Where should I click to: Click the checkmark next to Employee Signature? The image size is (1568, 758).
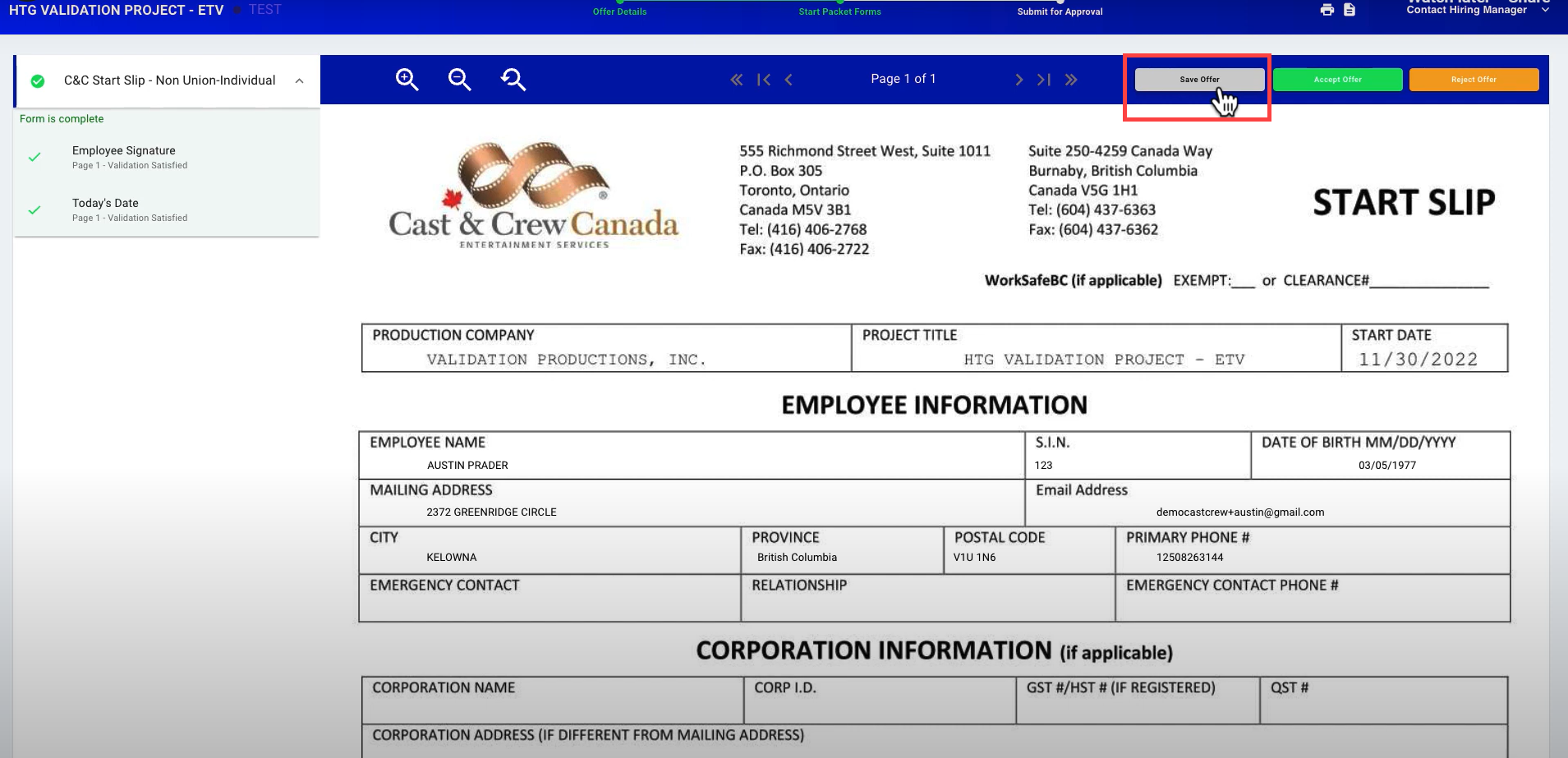[x=34, y=157]
